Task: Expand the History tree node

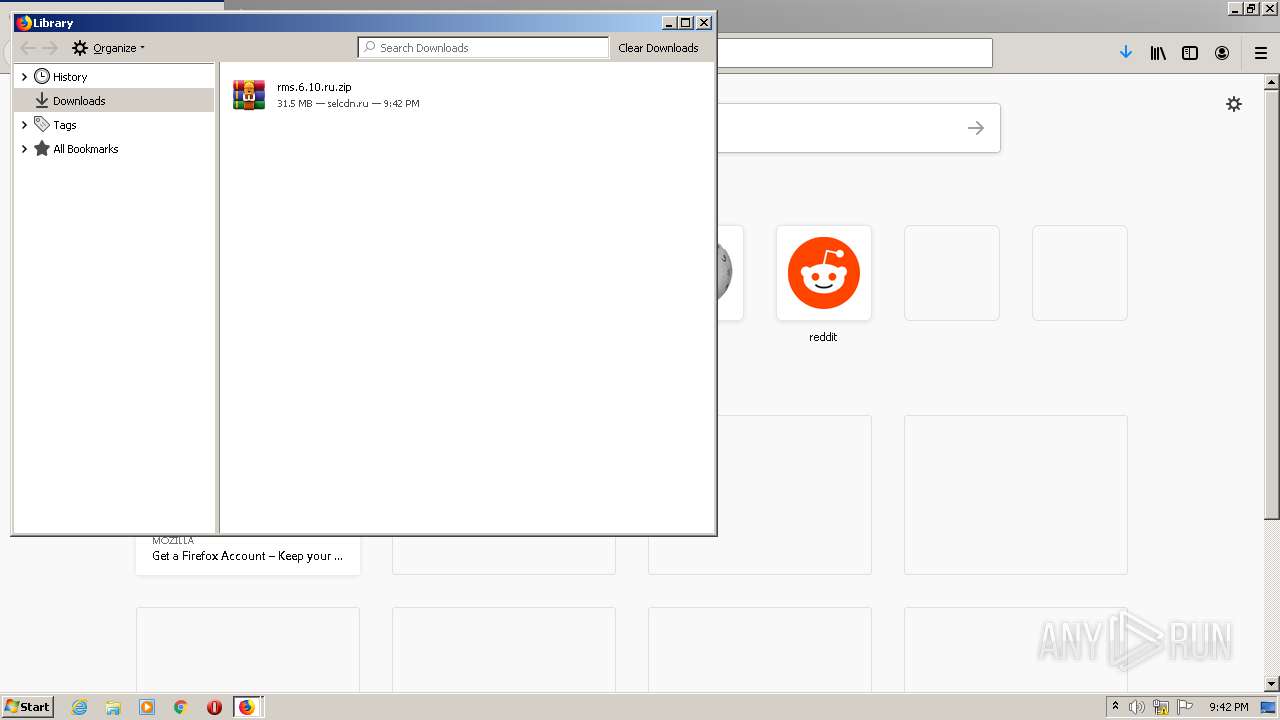Action: tap(24, 77)
